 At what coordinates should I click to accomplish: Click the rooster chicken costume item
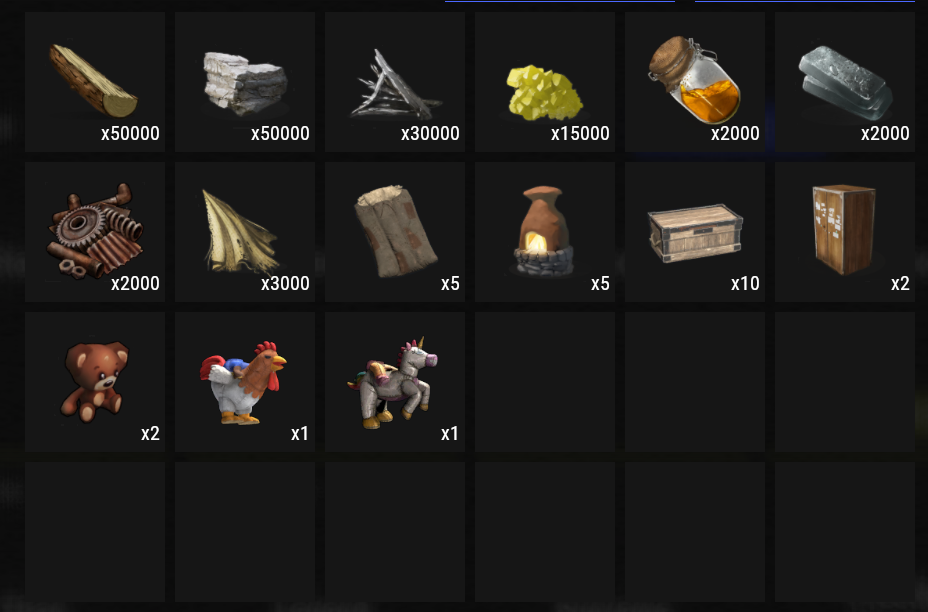[x=244, y=382]
